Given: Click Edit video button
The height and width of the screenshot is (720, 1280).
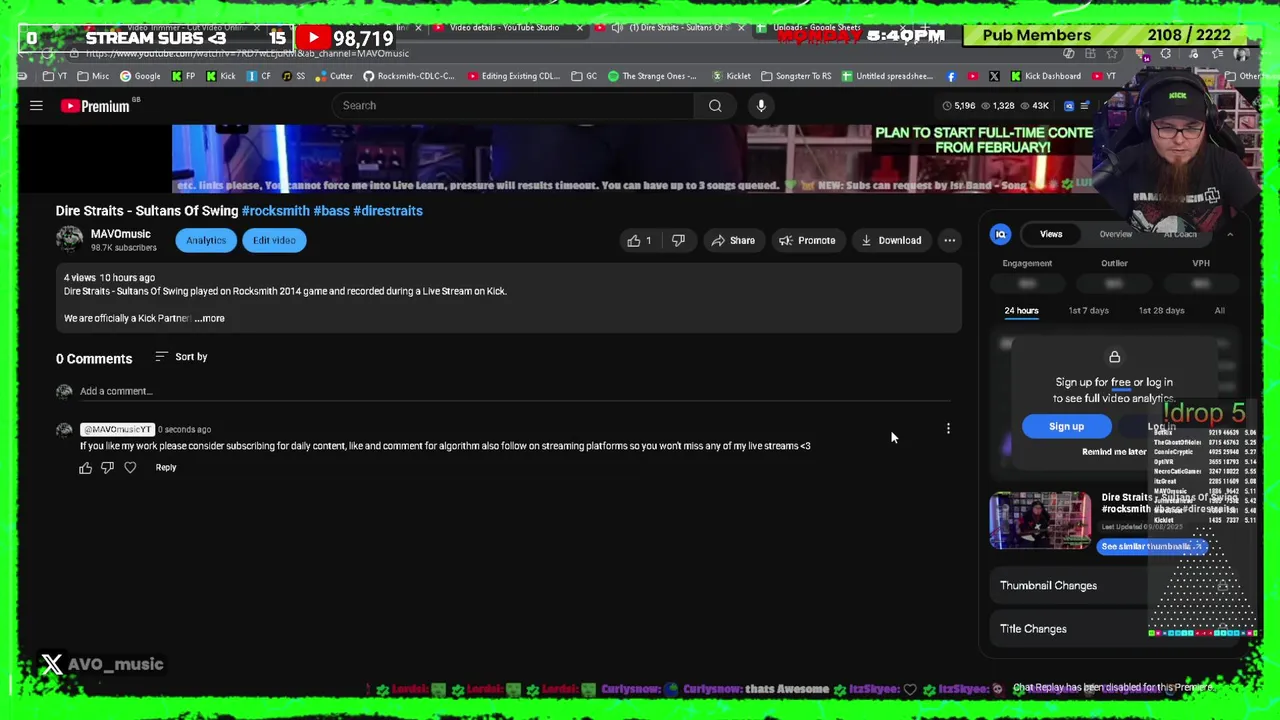Looking at the screenshot, I should click(274, 240).
